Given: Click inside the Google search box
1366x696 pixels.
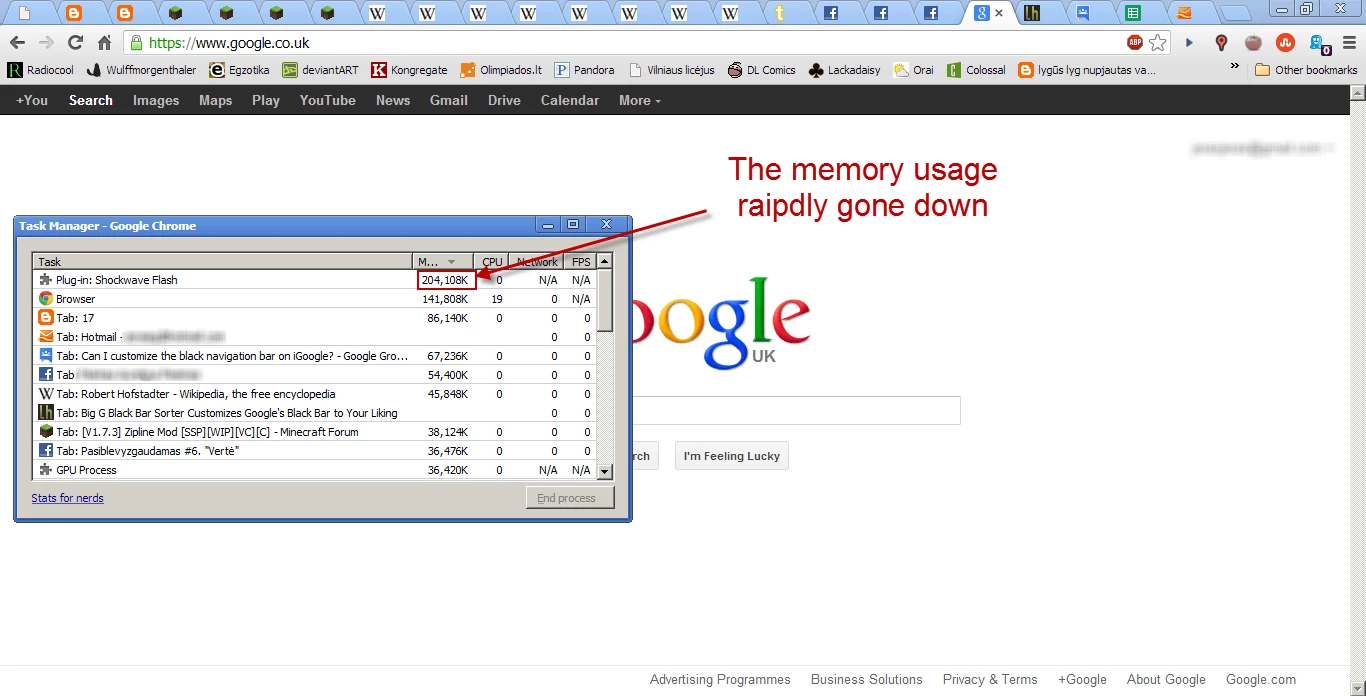Looking at the screenshot, I should [796, 410].
